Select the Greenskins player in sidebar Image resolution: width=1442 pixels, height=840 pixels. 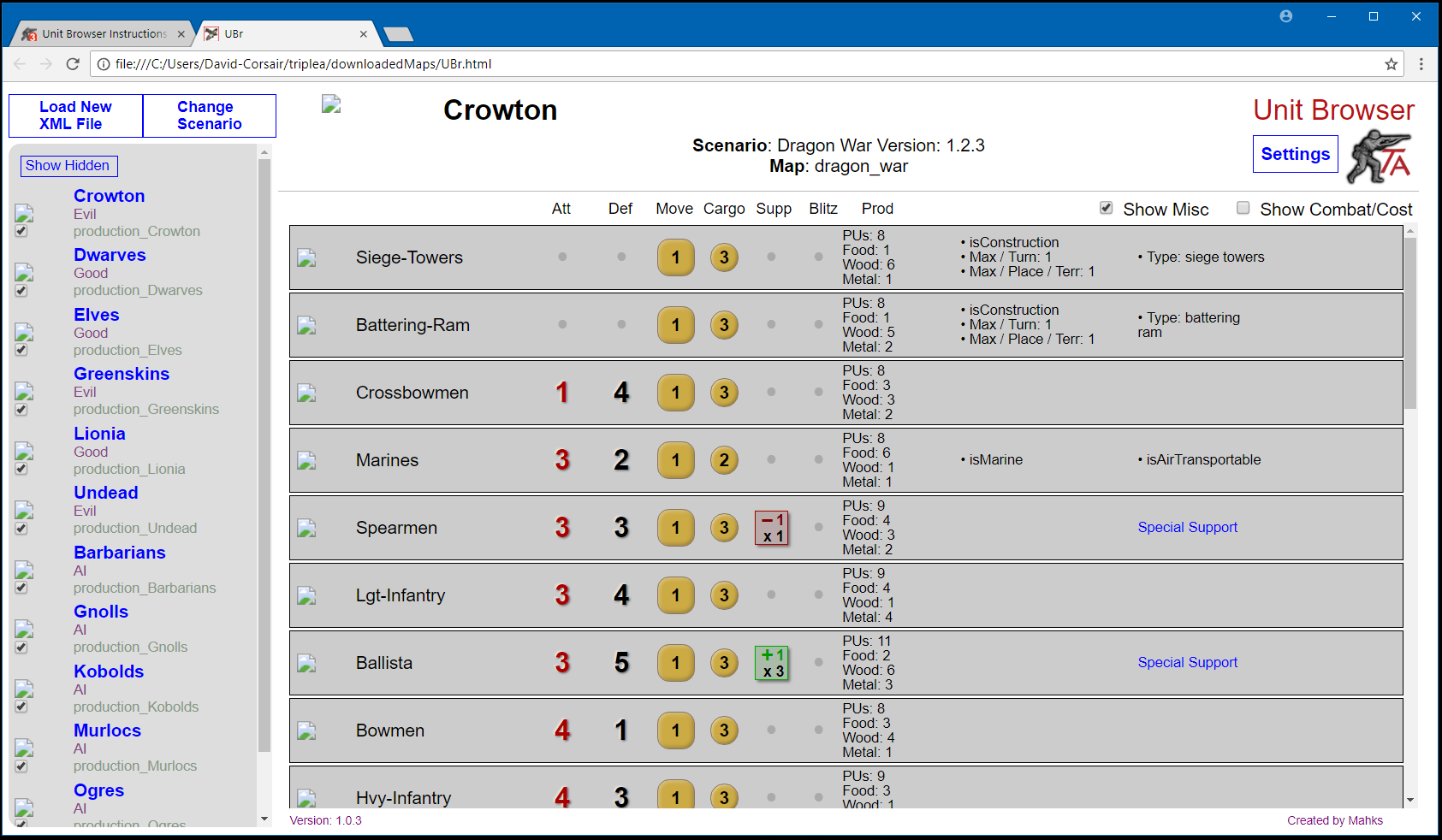pyautogui.click(x=122, y=374)
